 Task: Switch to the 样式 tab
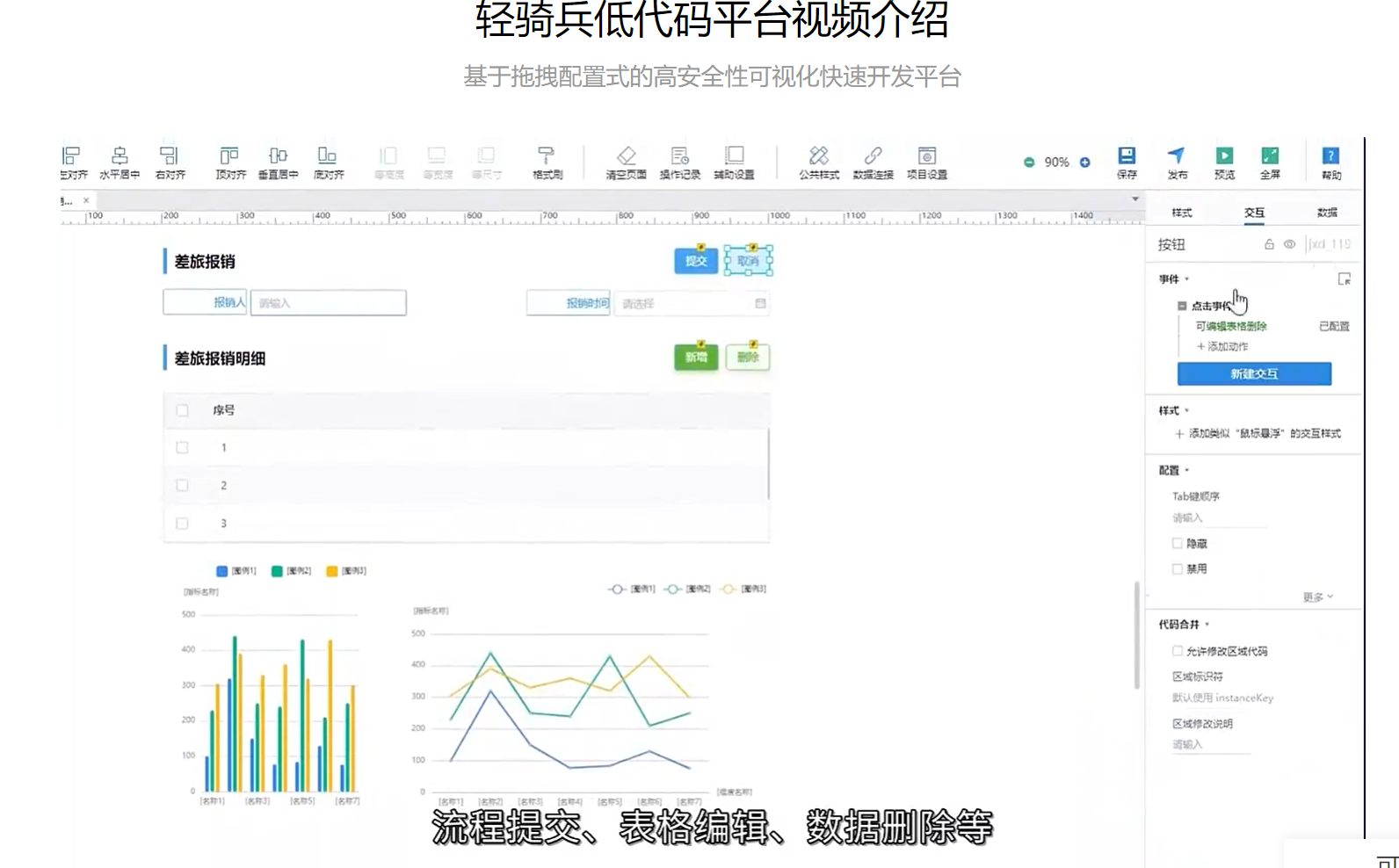pyautogui.click(x=1182, y=213)
